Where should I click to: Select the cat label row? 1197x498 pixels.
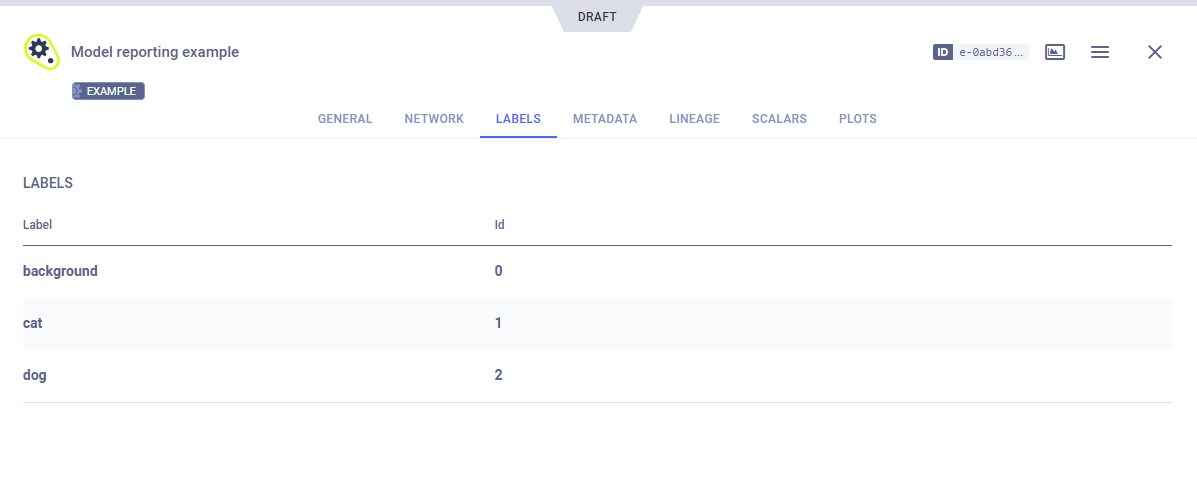(33, 323)
